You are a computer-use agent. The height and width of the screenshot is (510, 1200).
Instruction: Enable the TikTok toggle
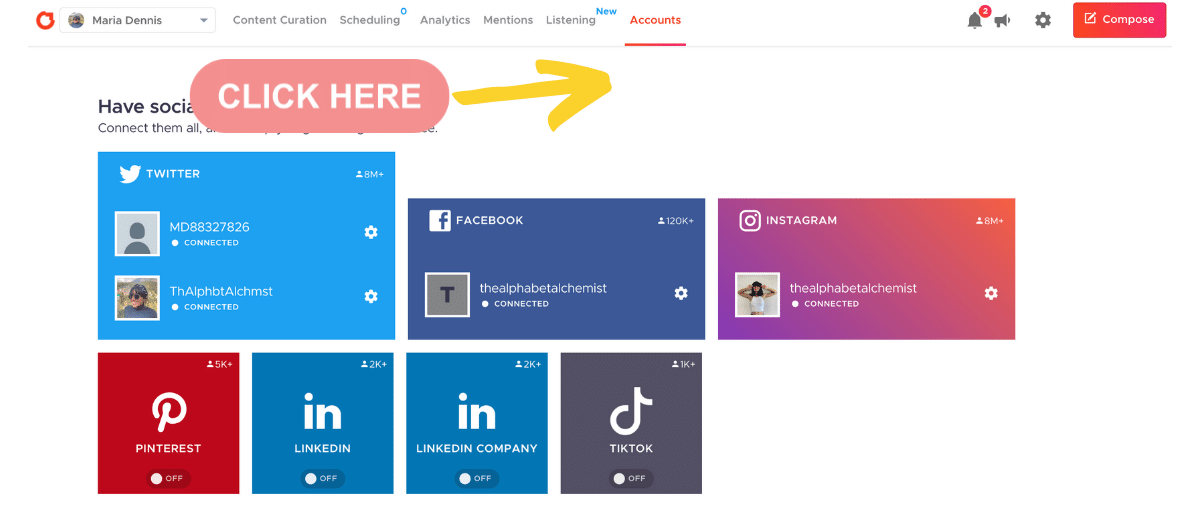(631, 479)
